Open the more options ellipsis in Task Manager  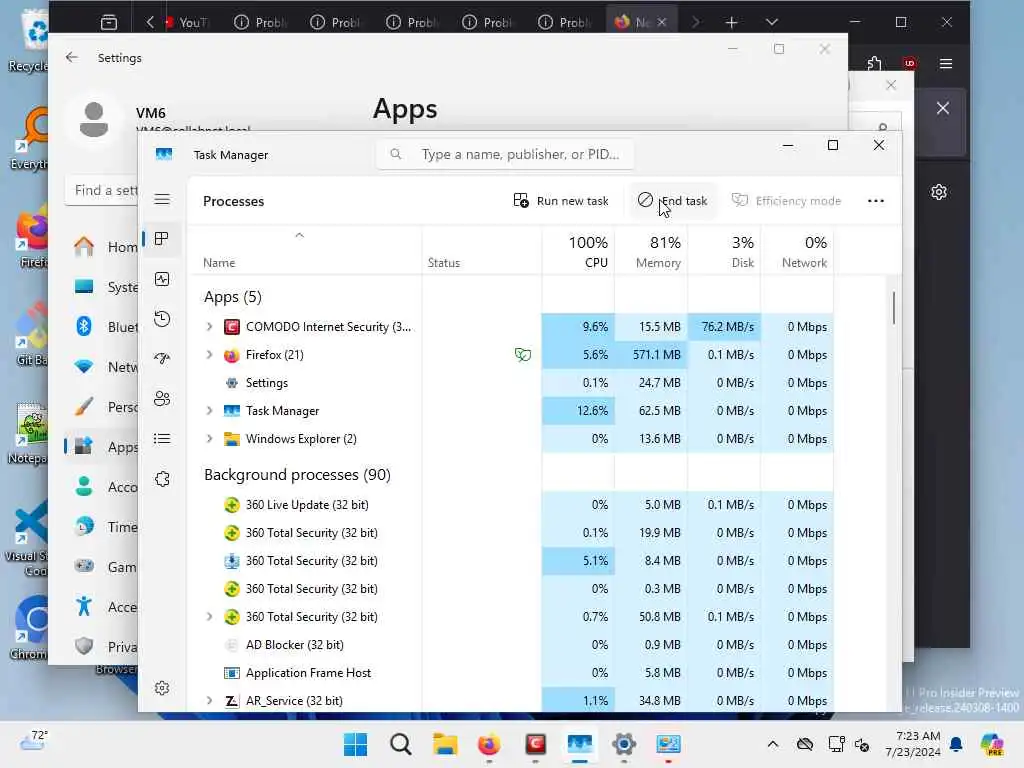(876, 200)
